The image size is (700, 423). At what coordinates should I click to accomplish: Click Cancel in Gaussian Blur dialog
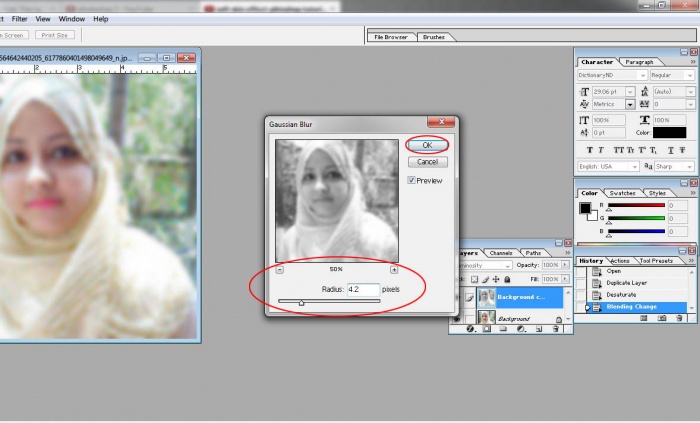[x=427, y=162]
